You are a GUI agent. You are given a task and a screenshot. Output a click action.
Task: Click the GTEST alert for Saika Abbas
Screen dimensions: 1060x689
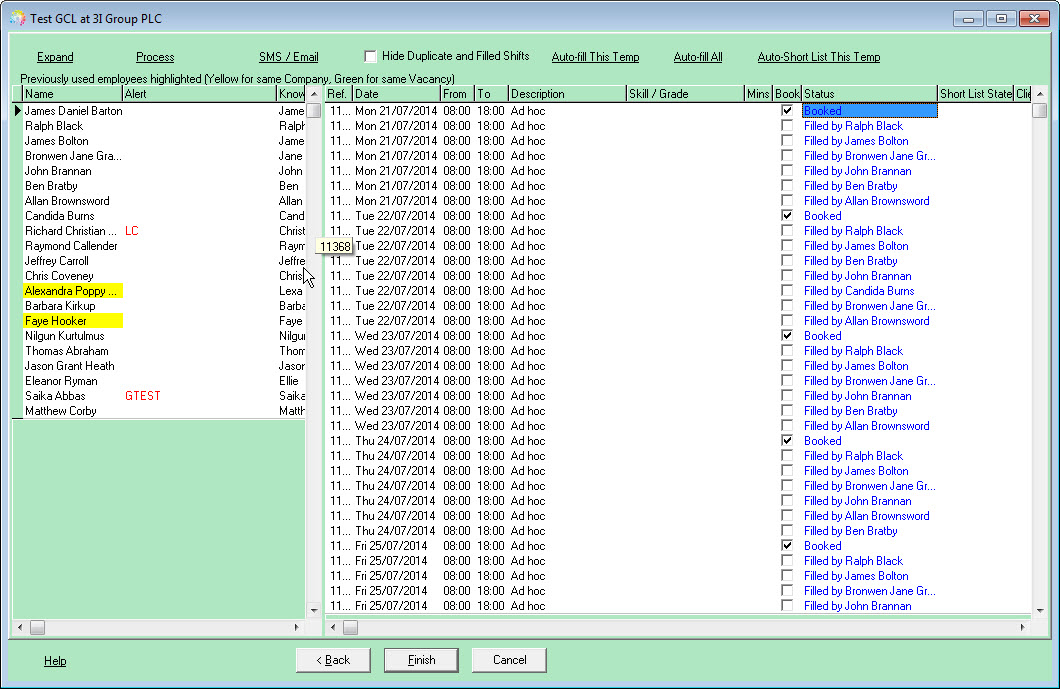143,396
